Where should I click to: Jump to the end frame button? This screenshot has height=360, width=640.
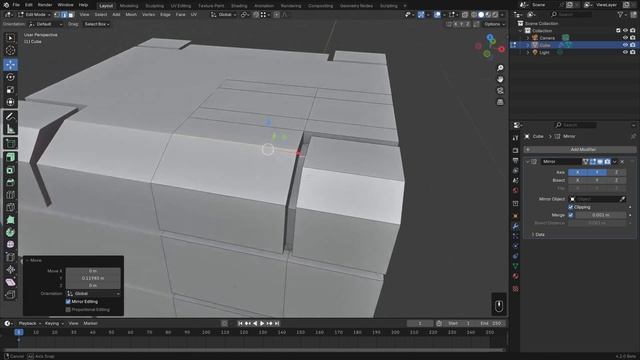point(277,323)
